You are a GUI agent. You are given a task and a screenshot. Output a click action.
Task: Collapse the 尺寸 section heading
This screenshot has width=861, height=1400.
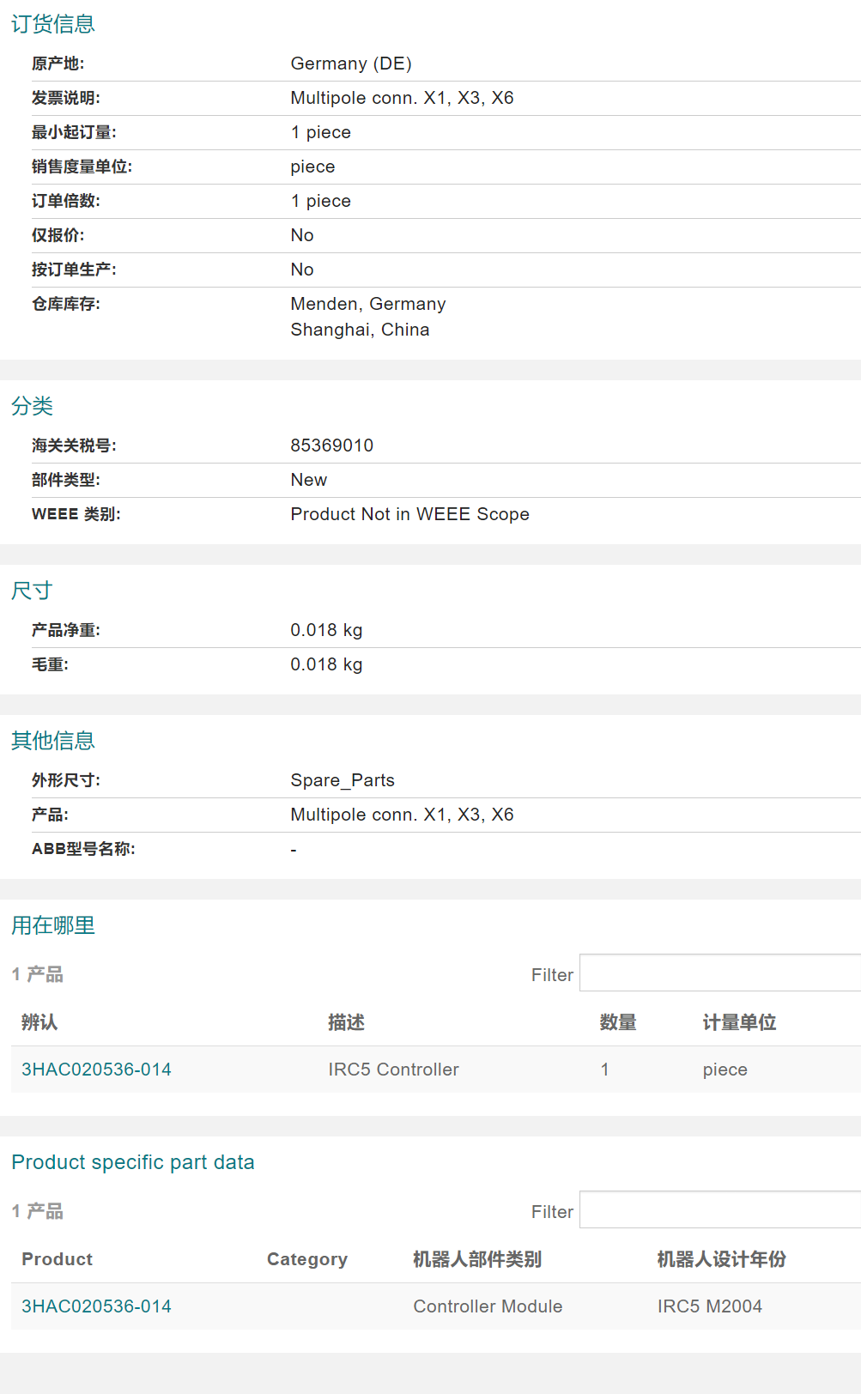[33, 591]
